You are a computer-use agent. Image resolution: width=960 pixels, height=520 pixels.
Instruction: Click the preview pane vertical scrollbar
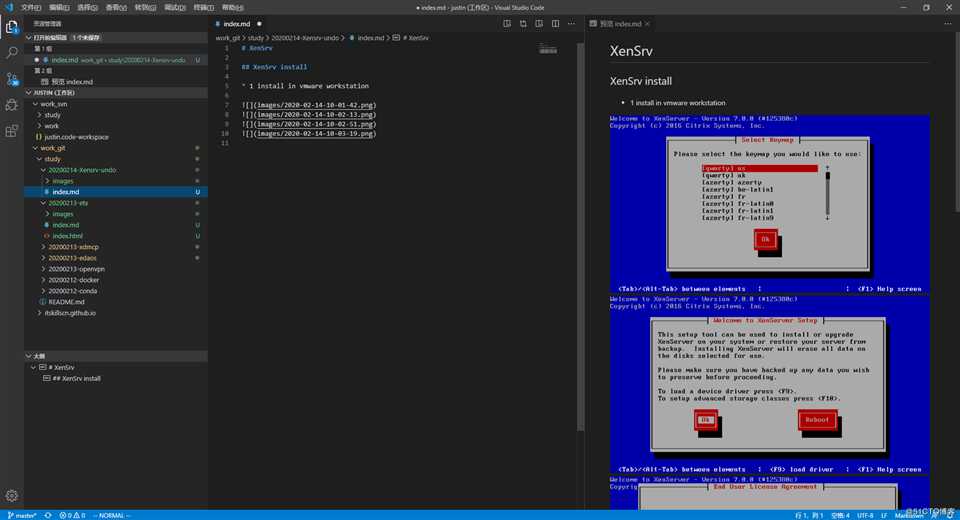[957, 122]
